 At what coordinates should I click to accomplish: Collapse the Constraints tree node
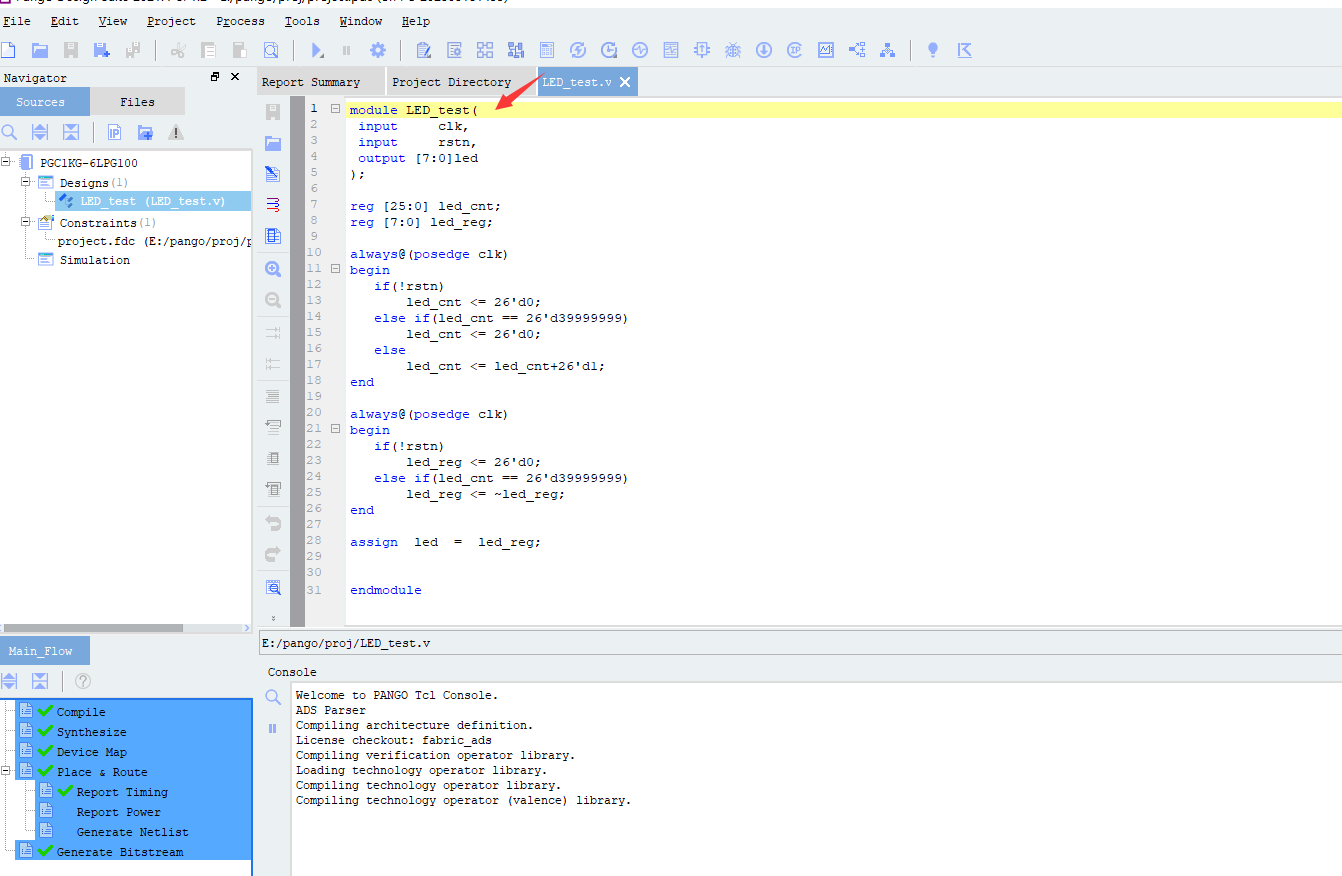[26, 221]
